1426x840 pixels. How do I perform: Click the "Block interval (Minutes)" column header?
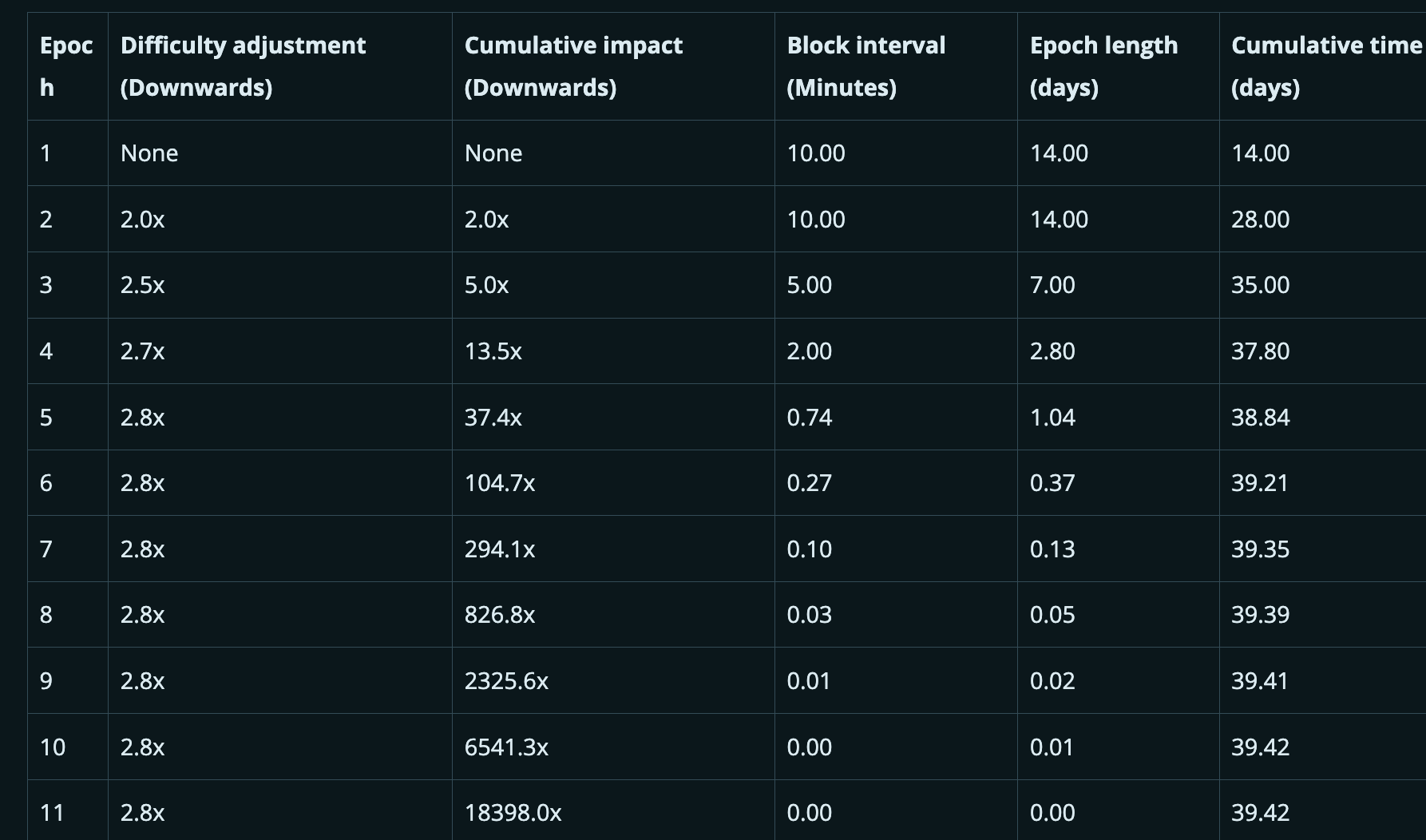866,66
